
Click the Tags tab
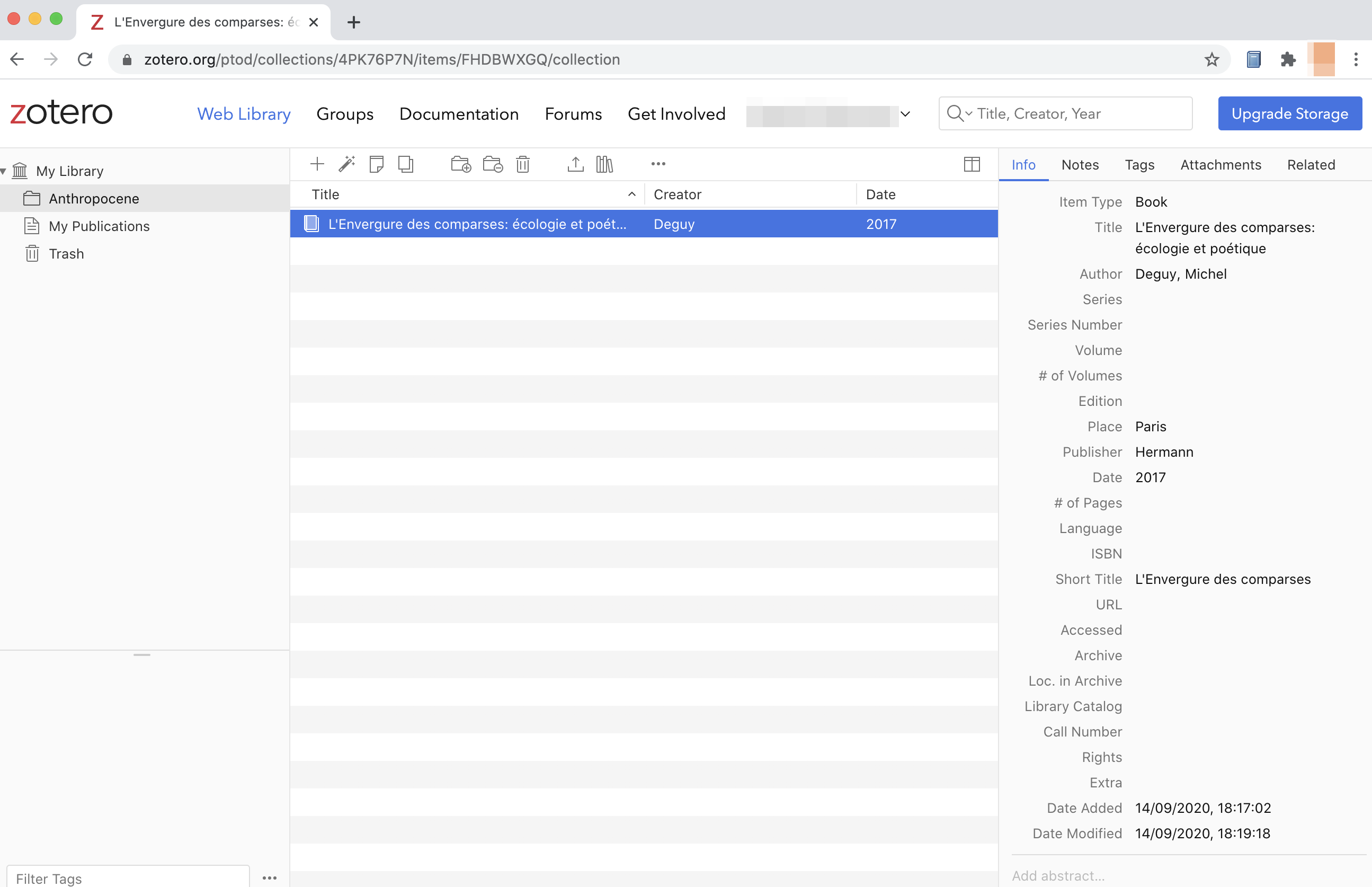[x=1139, y=164]
